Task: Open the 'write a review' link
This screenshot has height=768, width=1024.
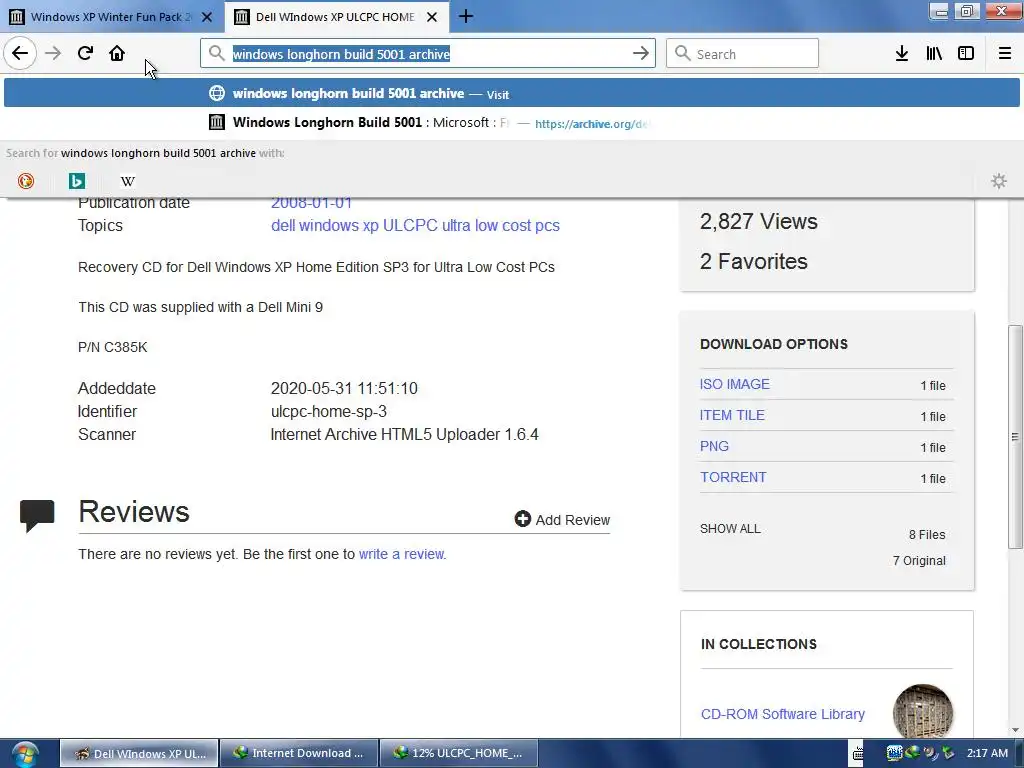Action: pos(402,554)
